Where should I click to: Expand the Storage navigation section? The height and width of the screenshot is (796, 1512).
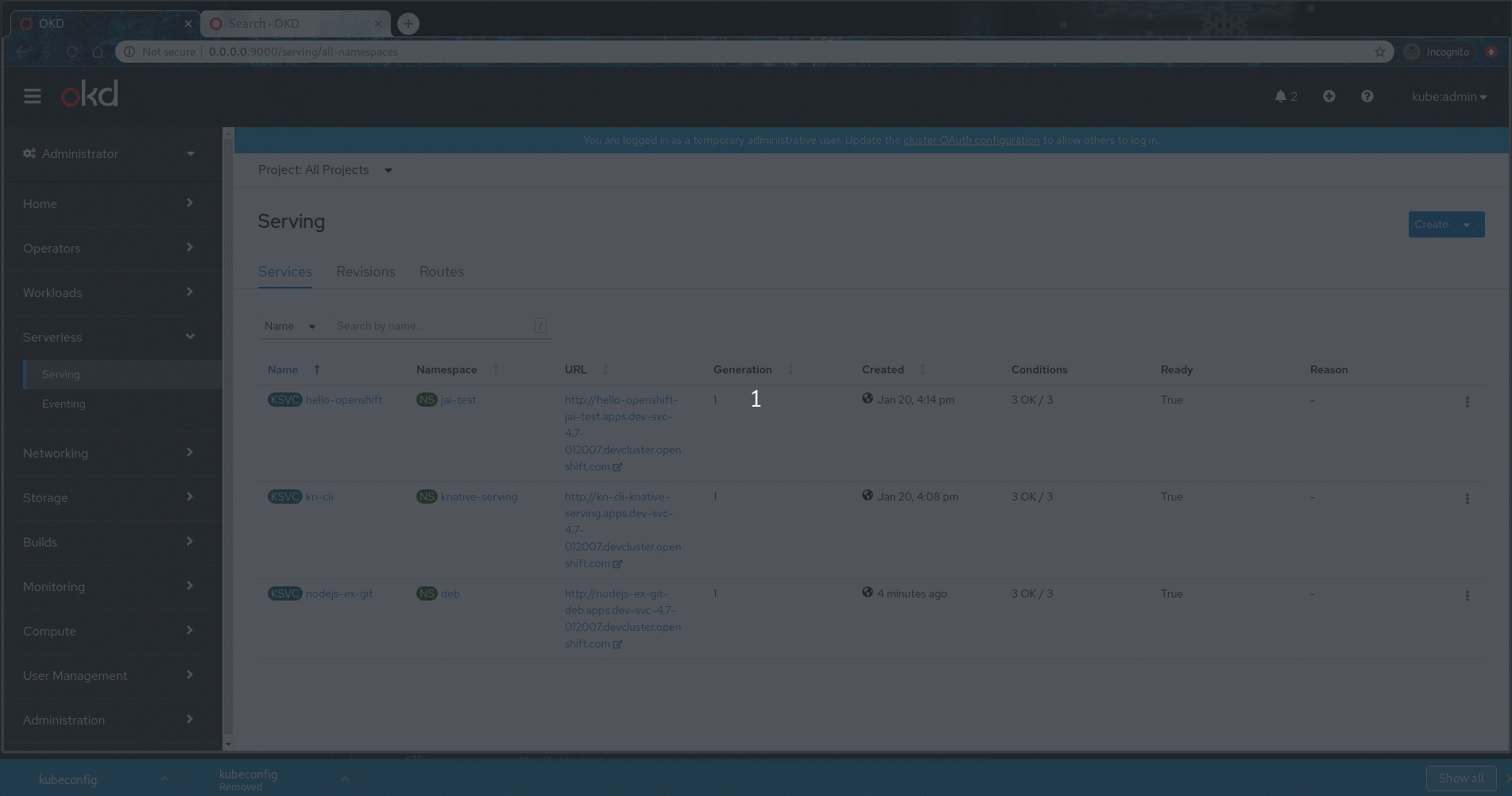click(x=110, y=497)
